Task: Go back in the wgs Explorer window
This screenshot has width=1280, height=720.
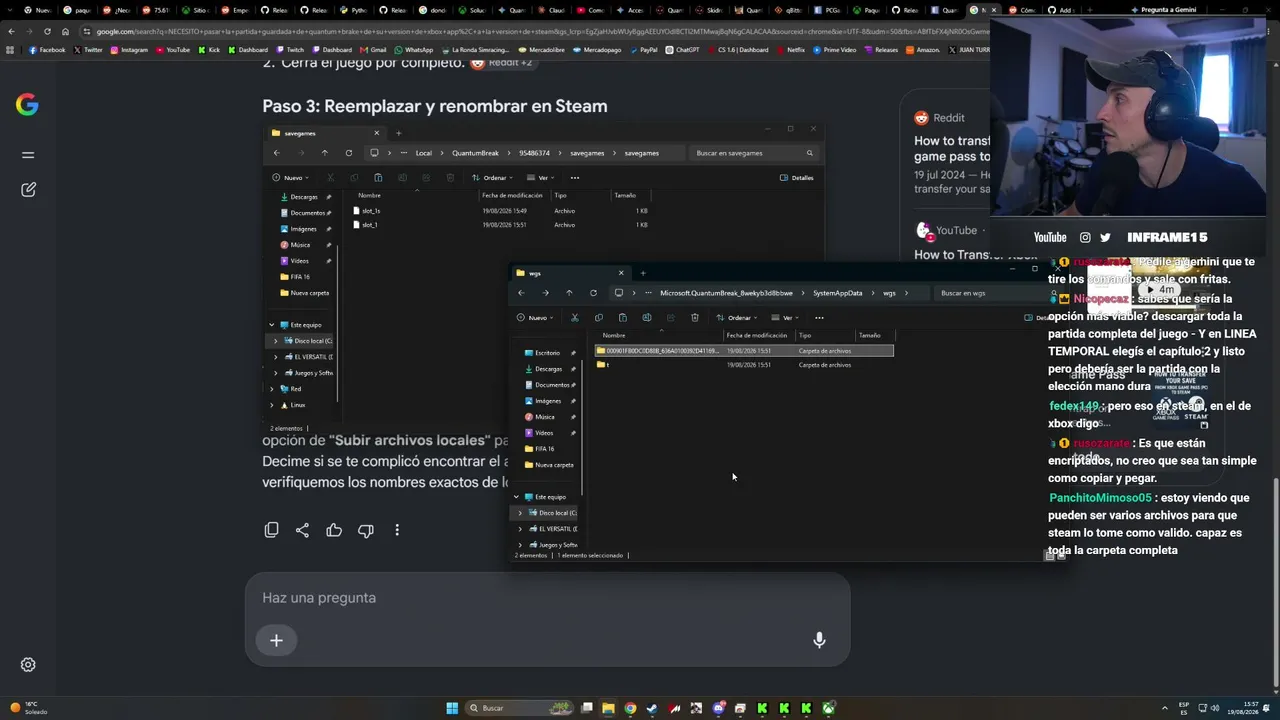Action: point(521,293)
